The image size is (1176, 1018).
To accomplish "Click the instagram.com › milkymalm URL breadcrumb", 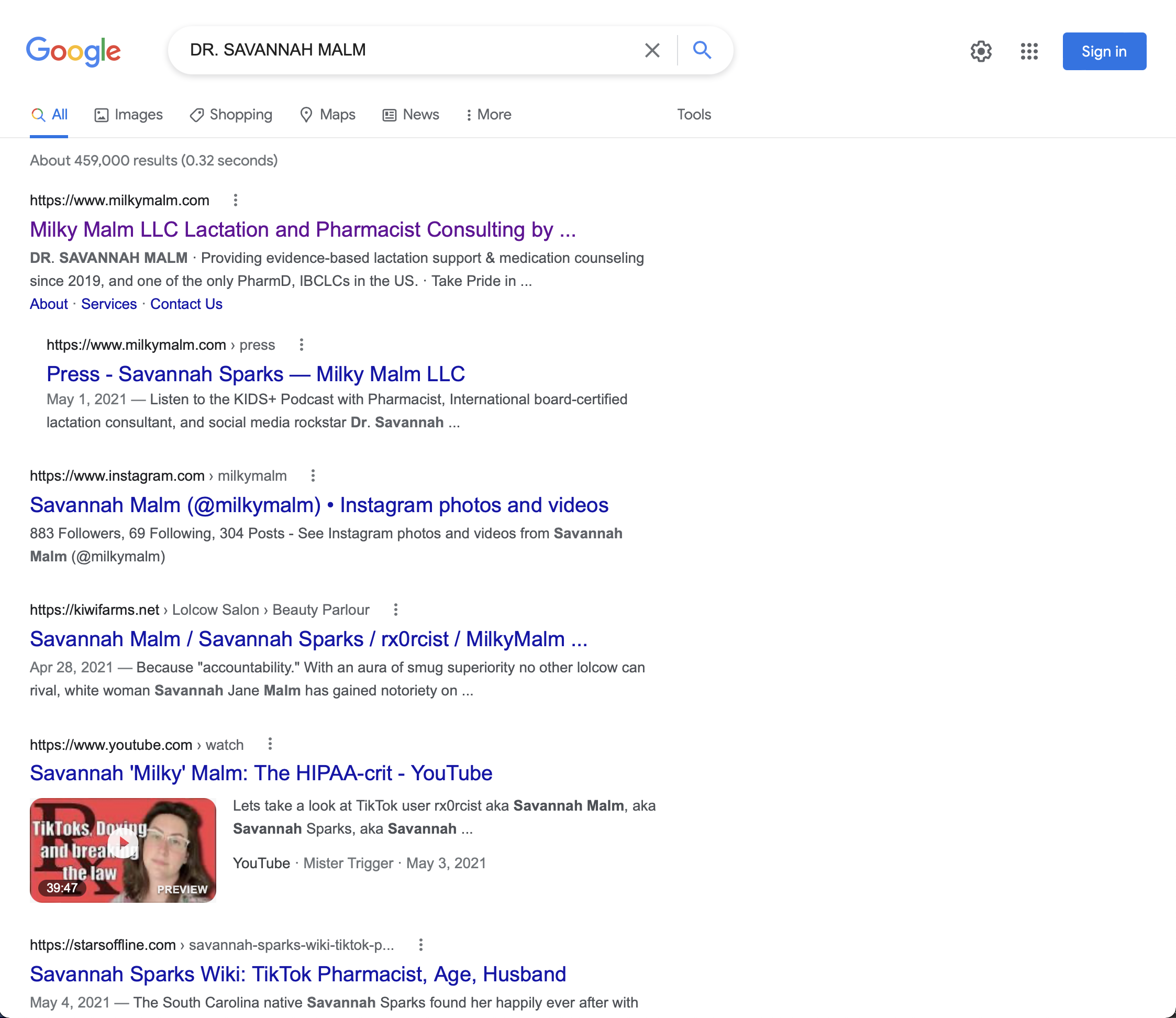I will coord(159,476).
